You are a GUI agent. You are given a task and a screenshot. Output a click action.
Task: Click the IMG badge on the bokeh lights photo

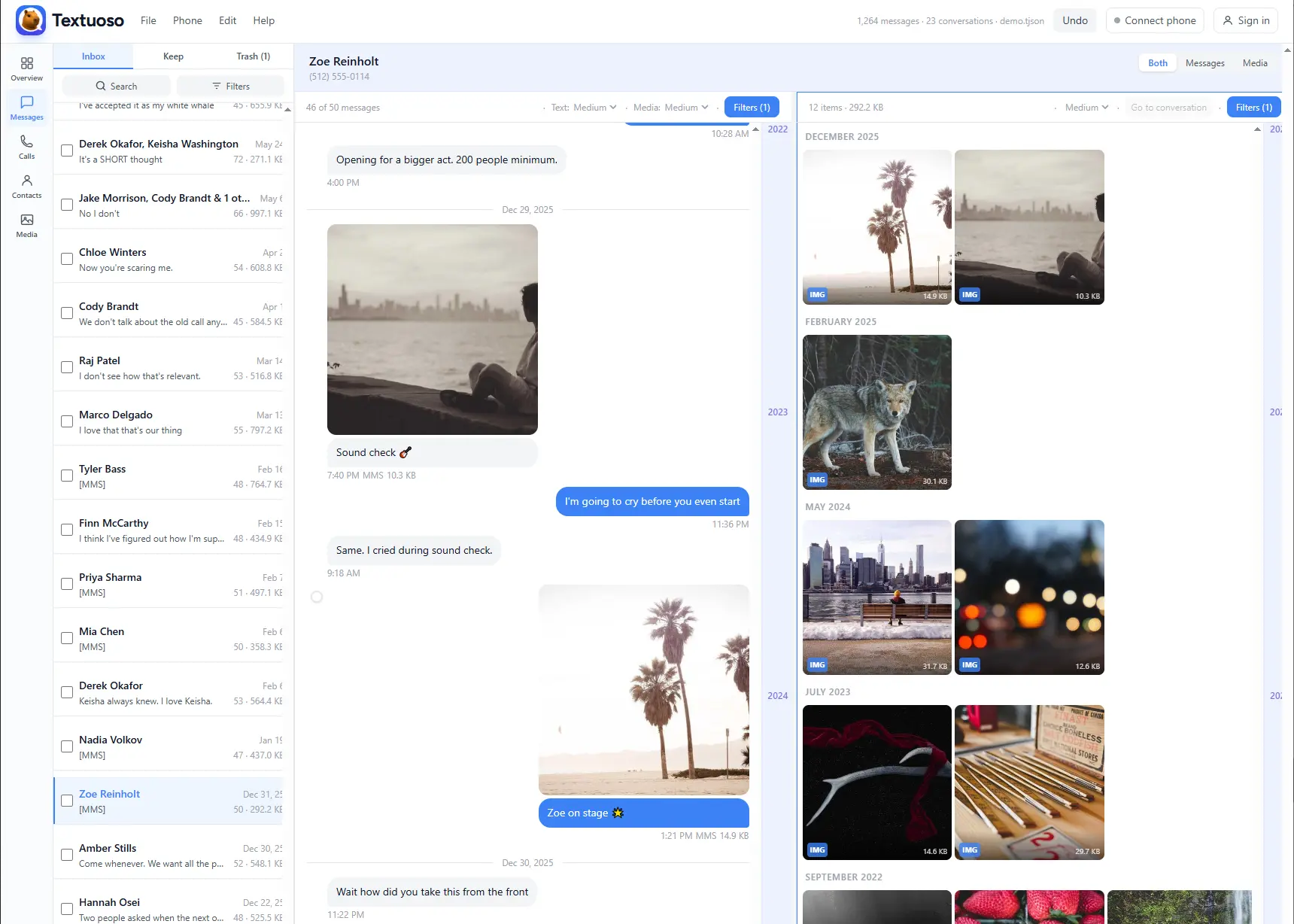pos(970,664)
